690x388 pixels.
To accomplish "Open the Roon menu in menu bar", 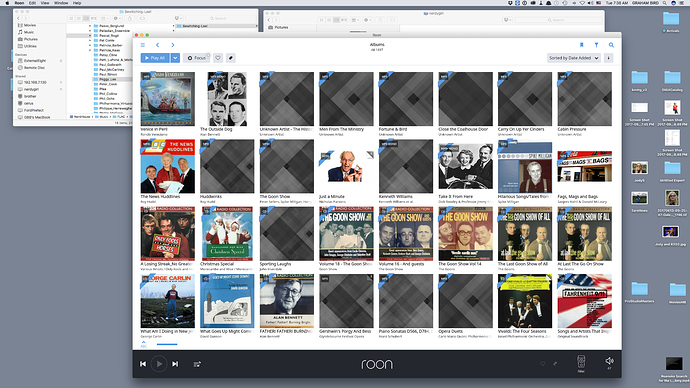I will (19, 3).
